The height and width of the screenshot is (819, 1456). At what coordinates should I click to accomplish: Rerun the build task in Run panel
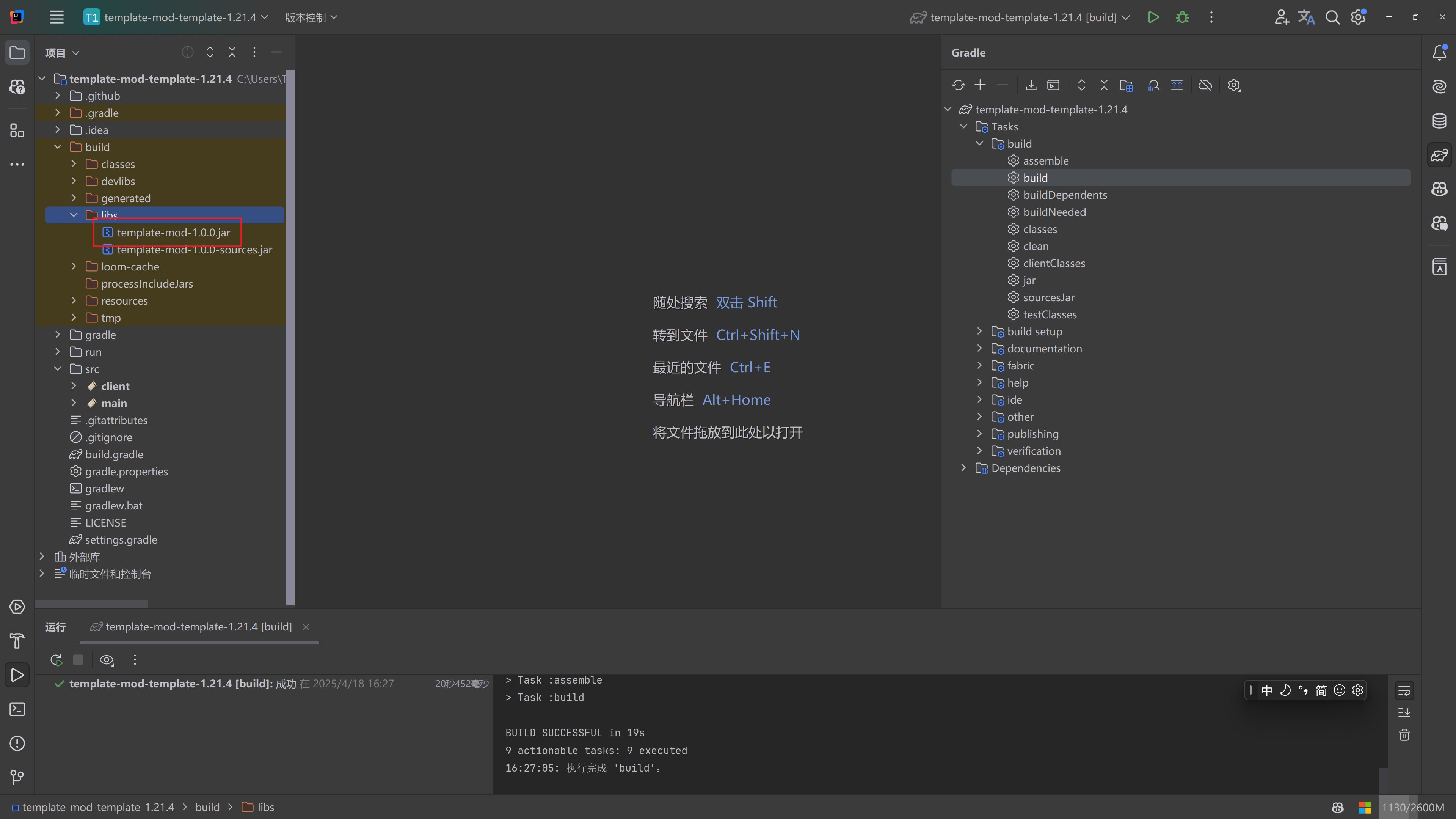click(x=56, y=660)
